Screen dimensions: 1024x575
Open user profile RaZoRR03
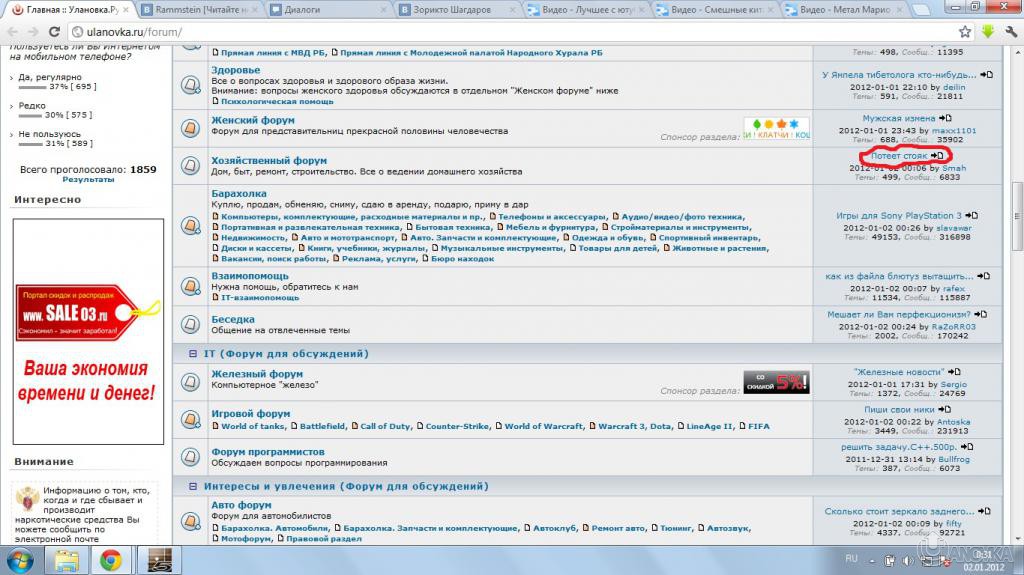[953, 327]
